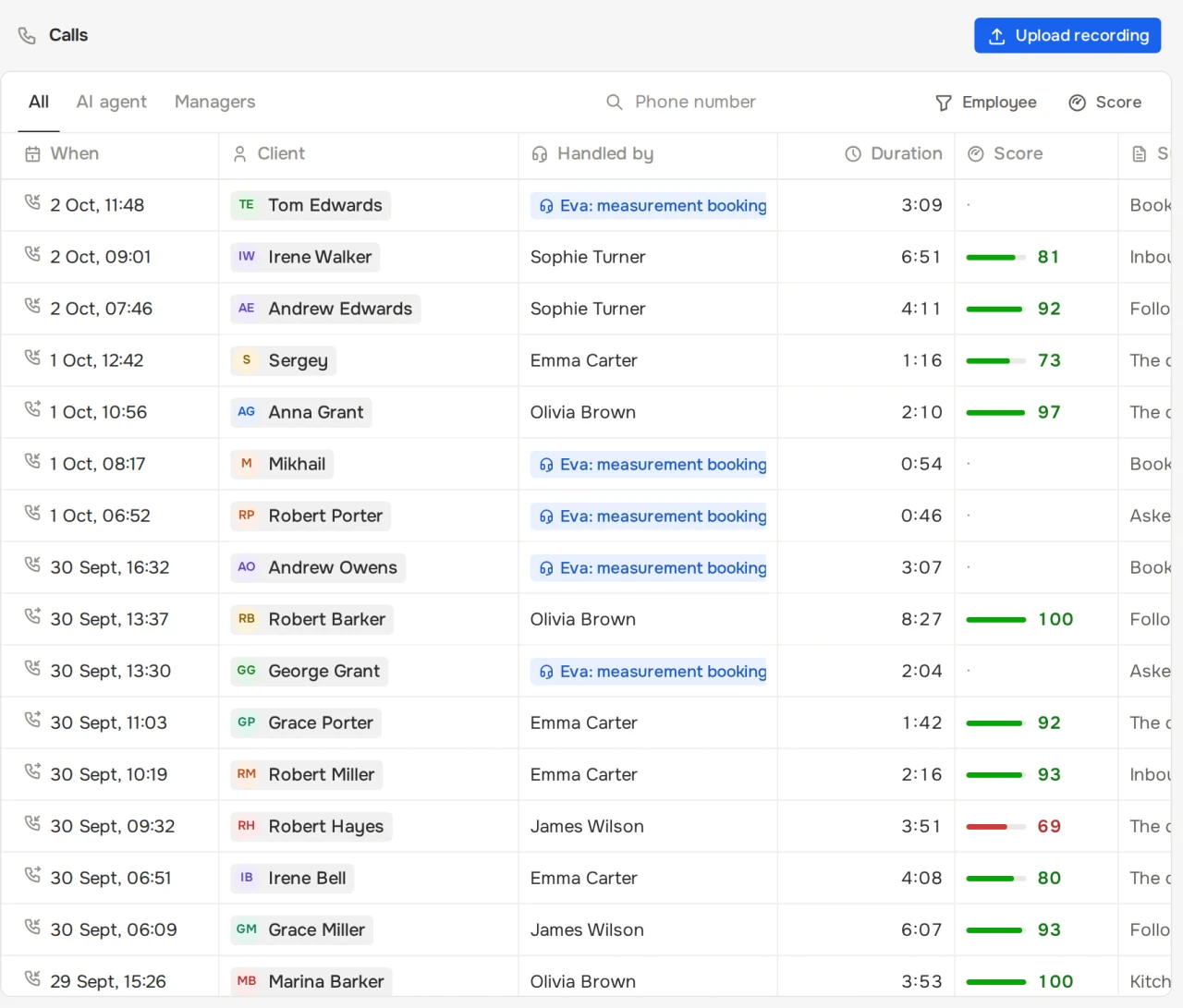The image size is (1183, 1008).
Task: Open client chip Sergey
Action: (283, 360)
